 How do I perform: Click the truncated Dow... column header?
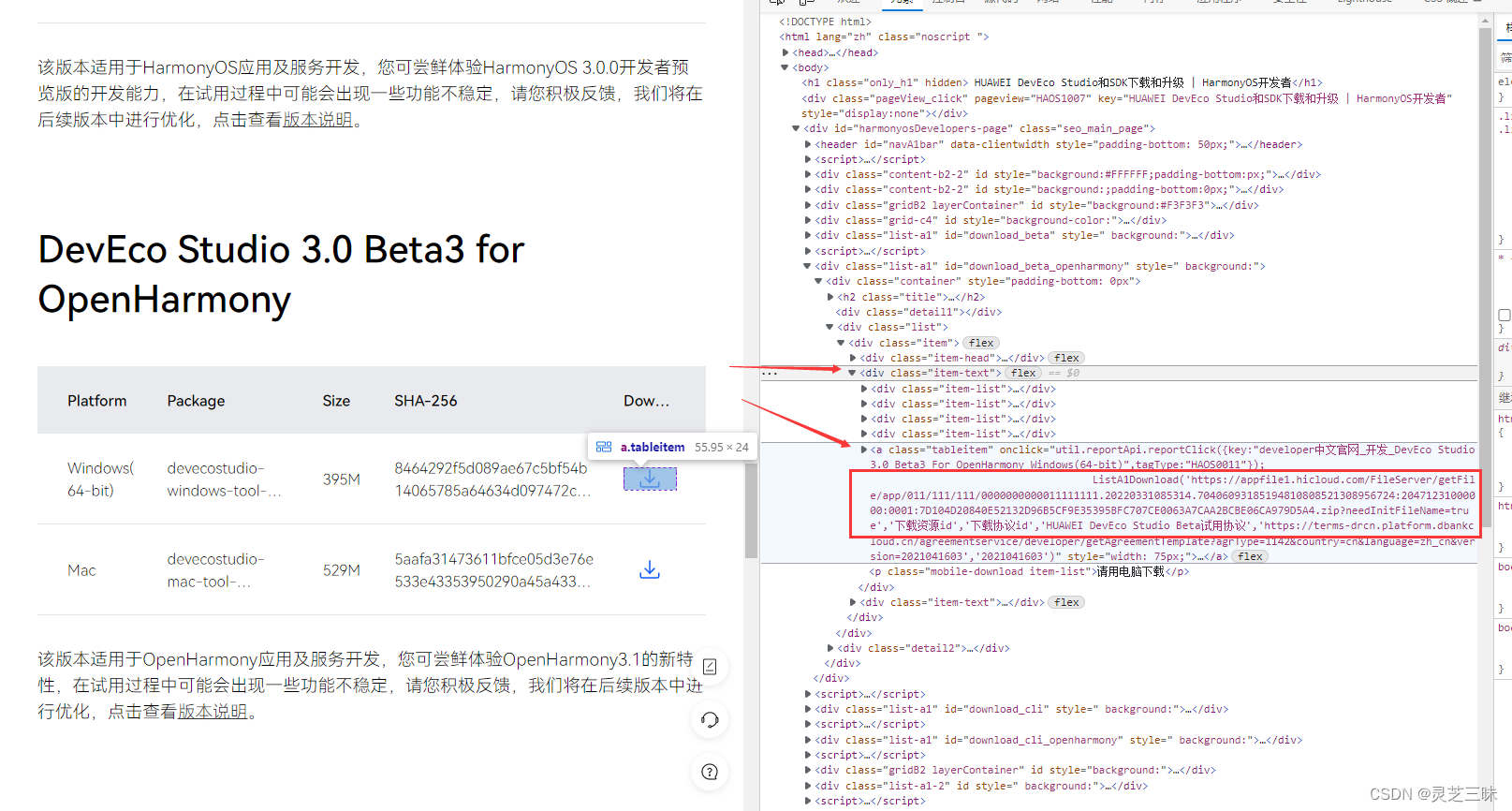[646, 401]
